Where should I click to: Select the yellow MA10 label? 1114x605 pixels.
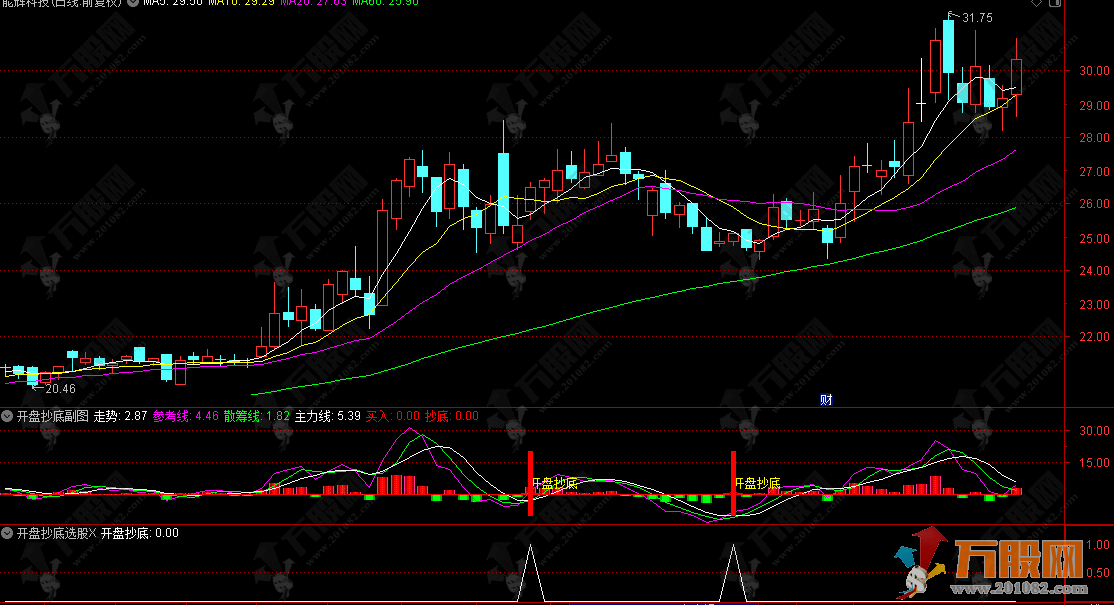click(242, 4)
